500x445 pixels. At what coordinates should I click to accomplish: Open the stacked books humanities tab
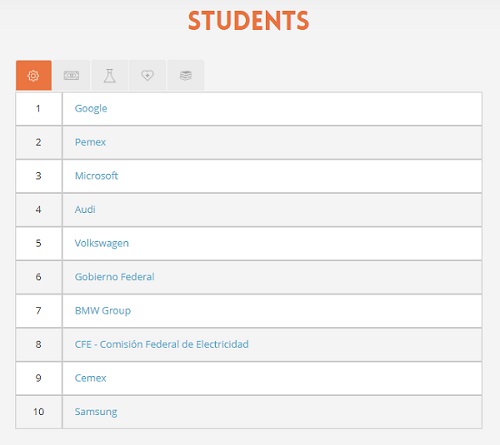186,75
